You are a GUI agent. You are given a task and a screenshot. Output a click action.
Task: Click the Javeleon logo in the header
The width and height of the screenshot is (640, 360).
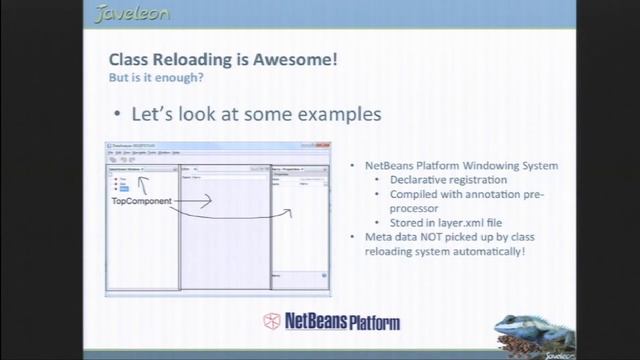(x=131, y=13)
